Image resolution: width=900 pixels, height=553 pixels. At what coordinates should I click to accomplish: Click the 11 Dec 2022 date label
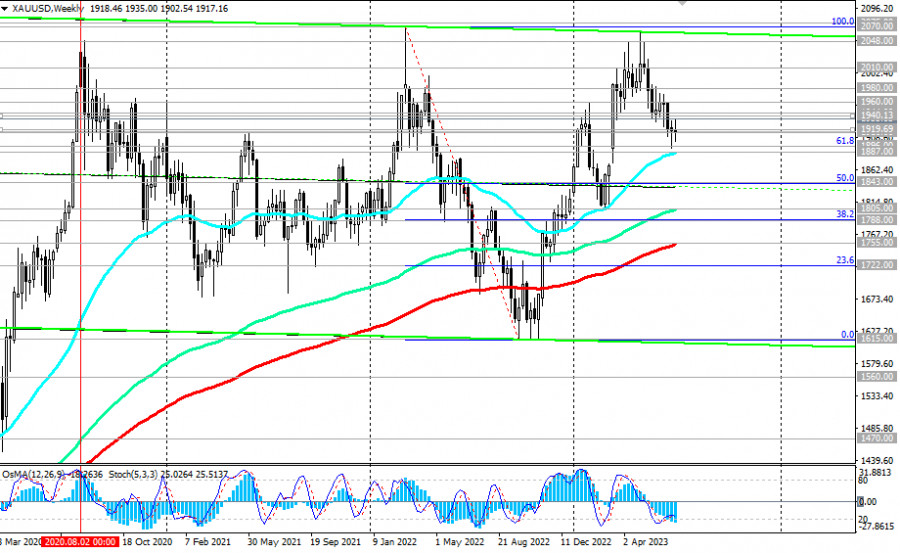click(x=586, y=542)
